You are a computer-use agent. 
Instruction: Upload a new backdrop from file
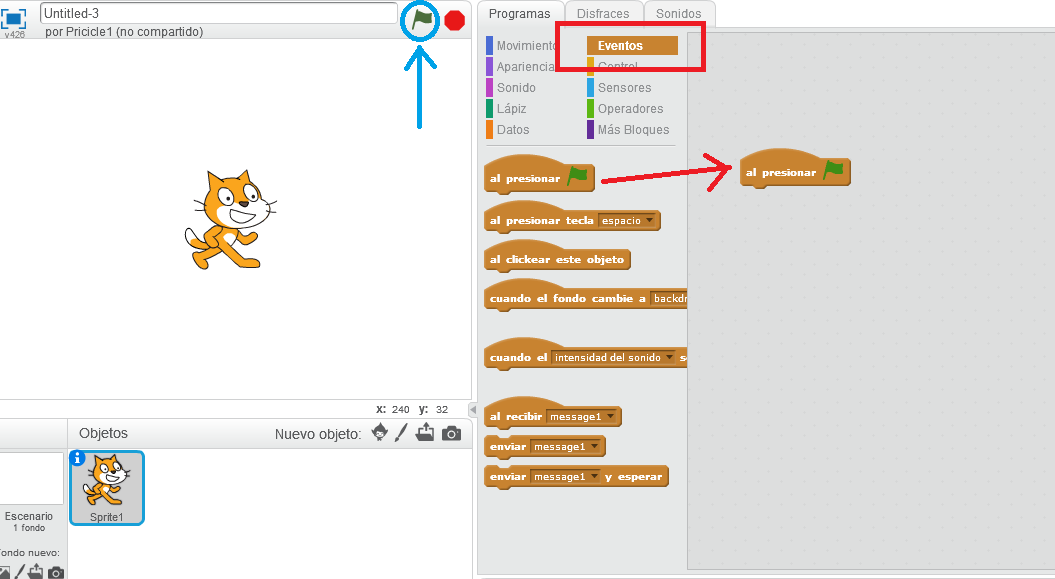pyautogui.click(x=35, y=572)
